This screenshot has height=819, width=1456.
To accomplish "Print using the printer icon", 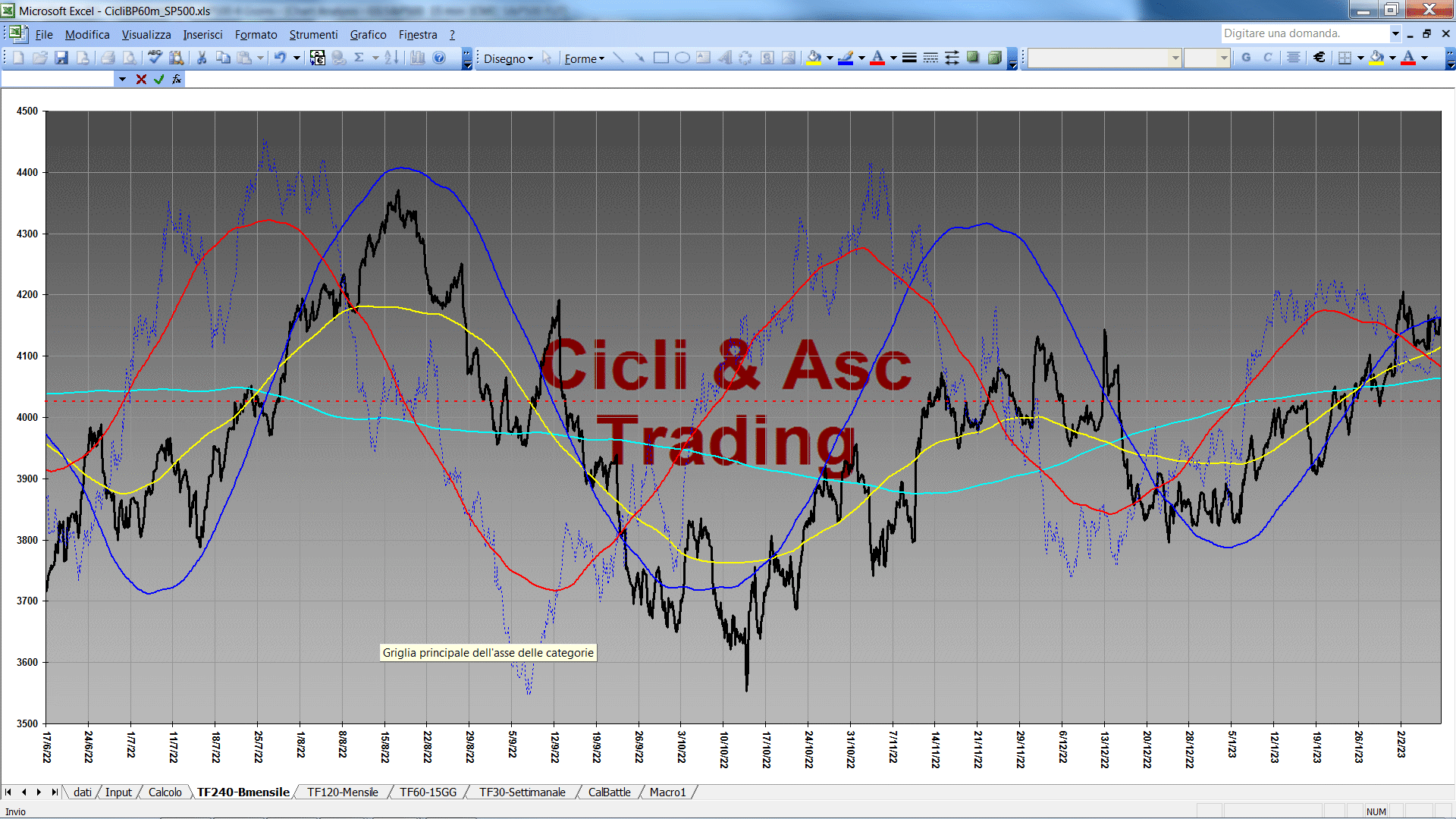I will (x=108, y=58).
